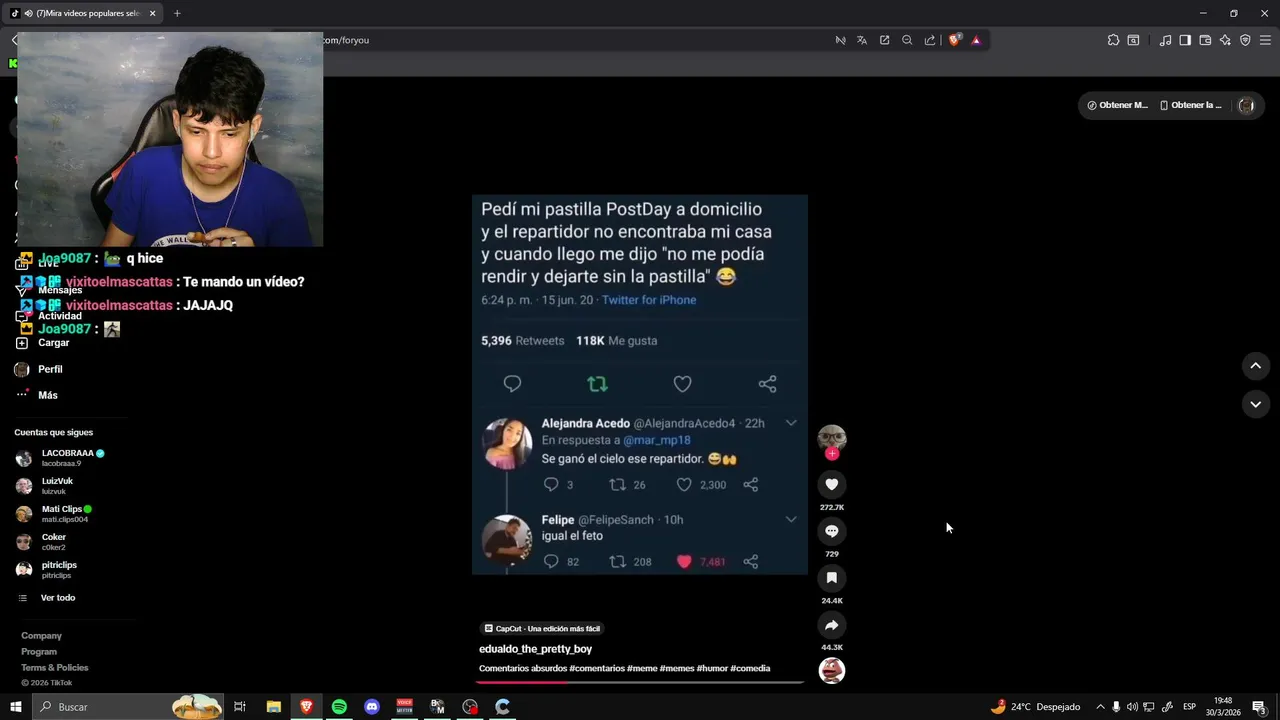Show hidden system tray icons chevron
Image resolution: width=1280 pixels, height=720 pixels.
(x=1100, y=707)
